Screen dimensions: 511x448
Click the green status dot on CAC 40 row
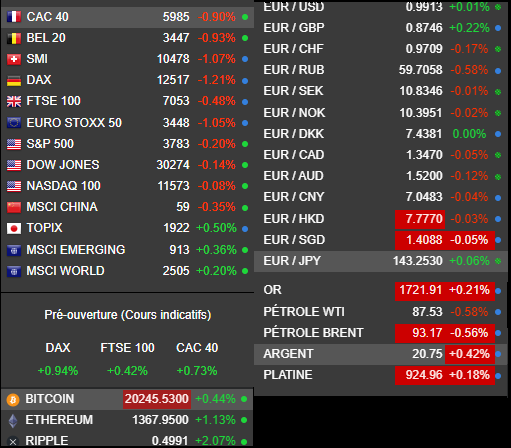pyautogui.click(x=245, y=17)
